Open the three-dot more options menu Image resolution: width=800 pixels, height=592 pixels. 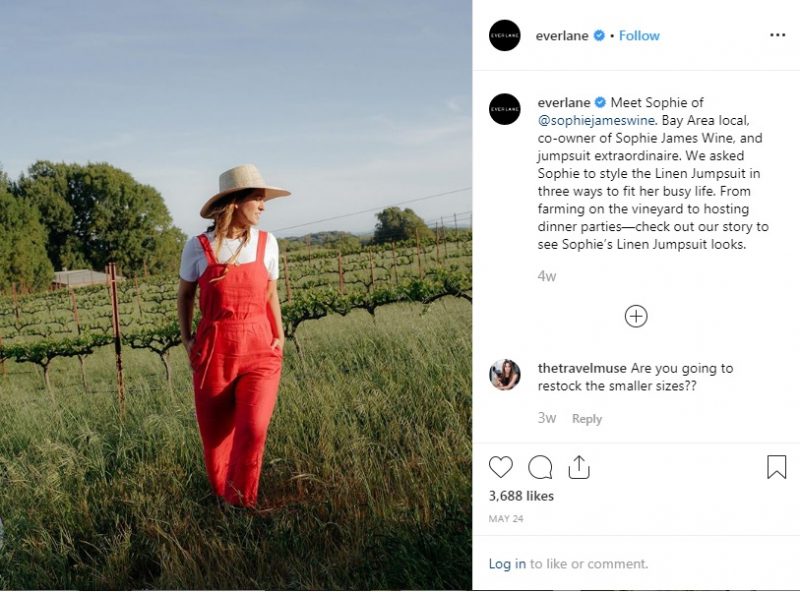pyautogui.click(x=777, y=35)
